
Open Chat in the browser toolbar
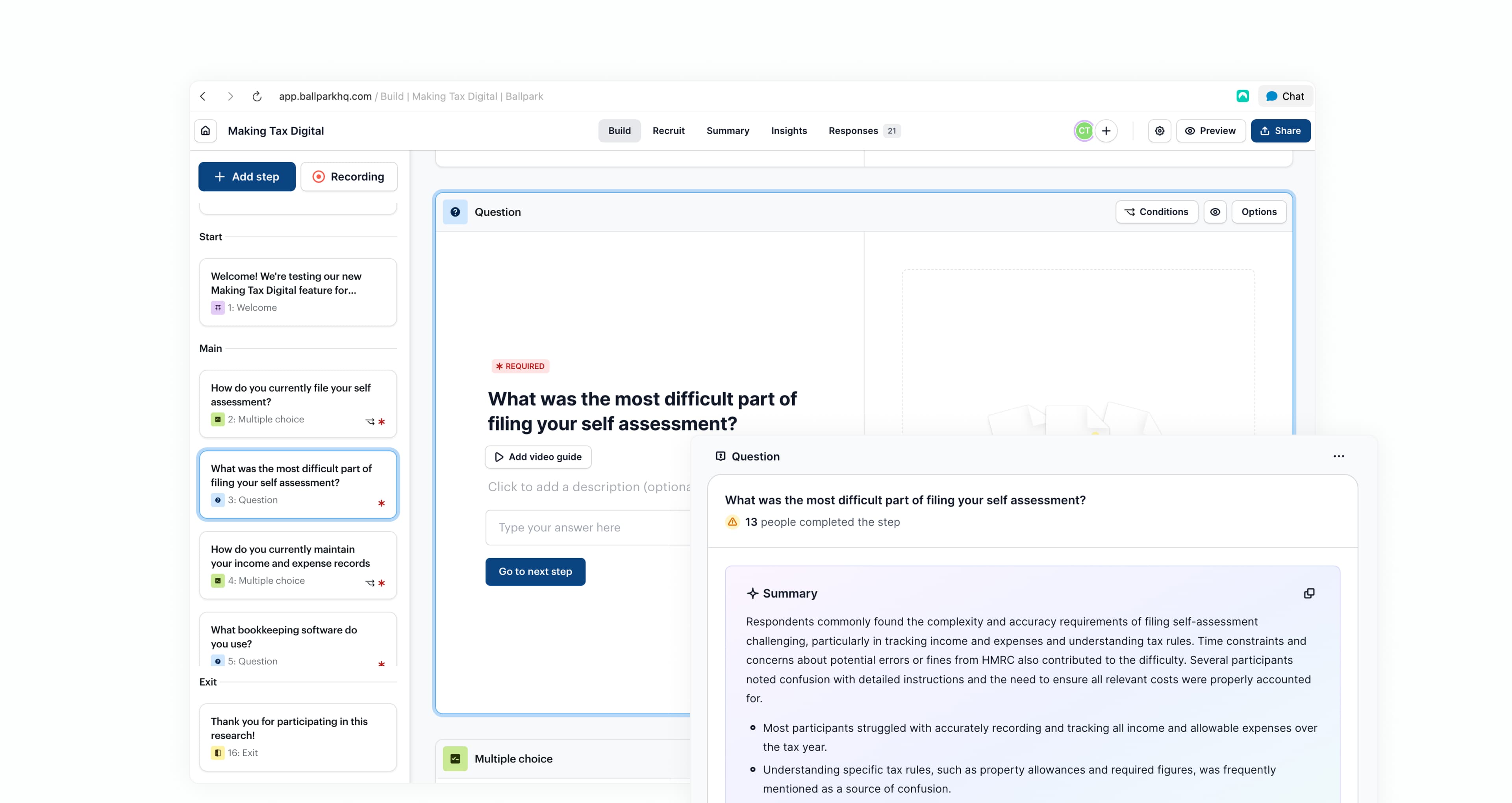[1285, 96]
